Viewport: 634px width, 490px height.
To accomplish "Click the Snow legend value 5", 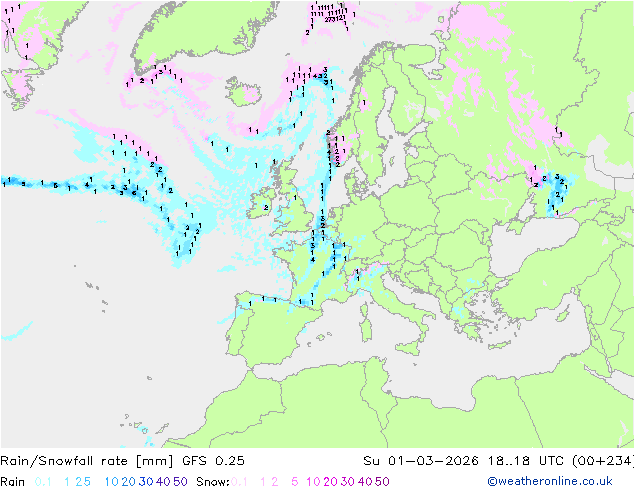I will point(294,482).
